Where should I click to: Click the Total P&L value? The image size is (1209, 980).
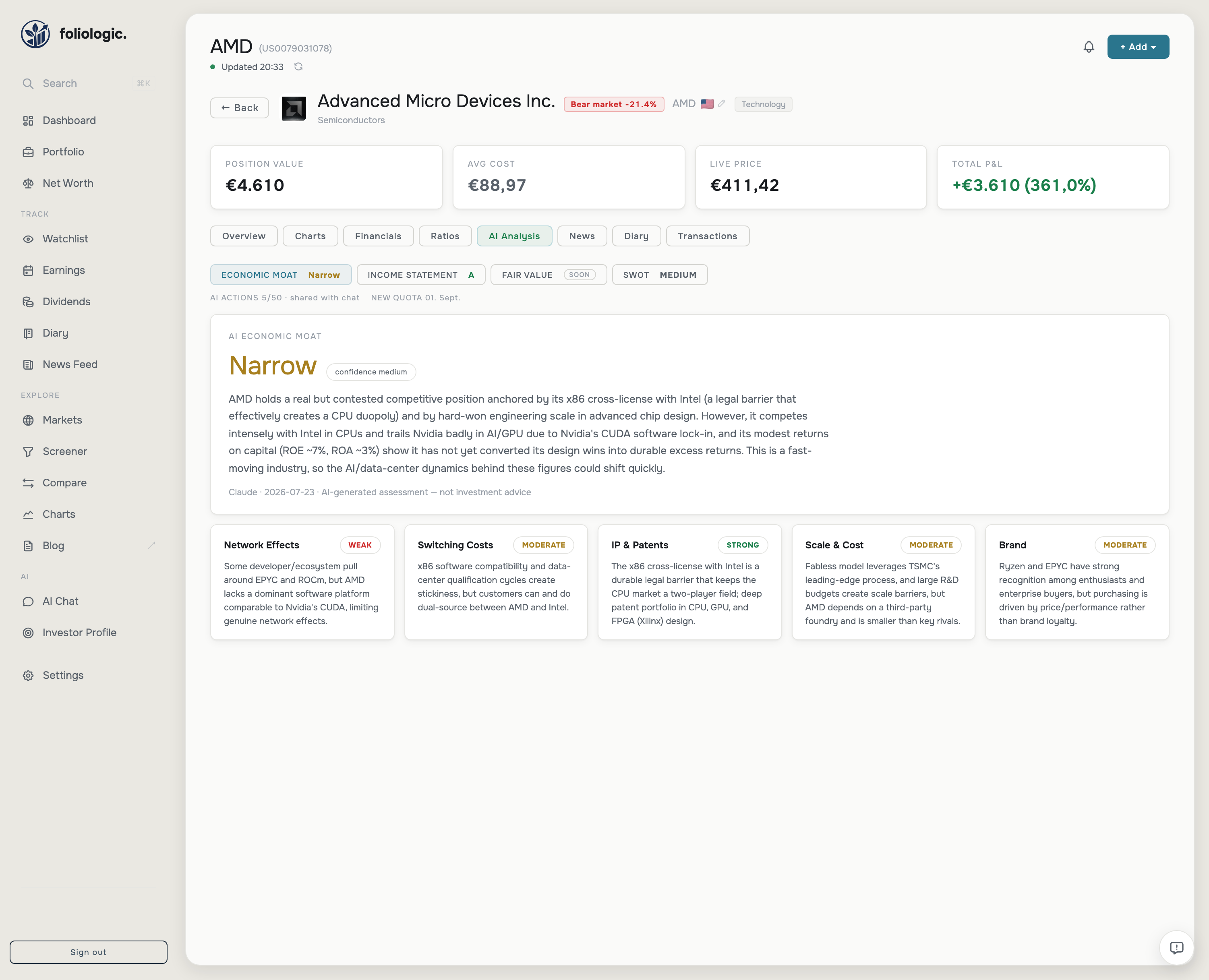(x=1024, y=185)
